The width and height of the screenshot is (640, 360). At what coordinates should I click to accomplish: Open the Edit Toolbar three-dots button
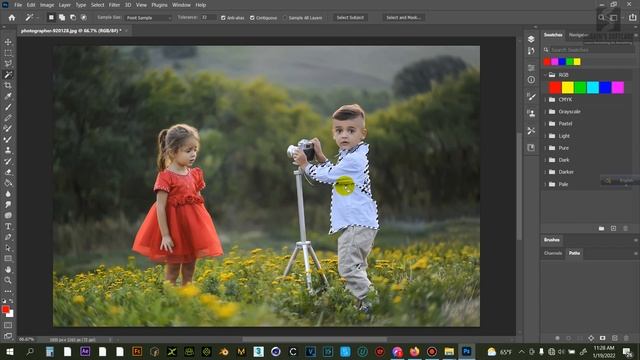click(8, 291)
